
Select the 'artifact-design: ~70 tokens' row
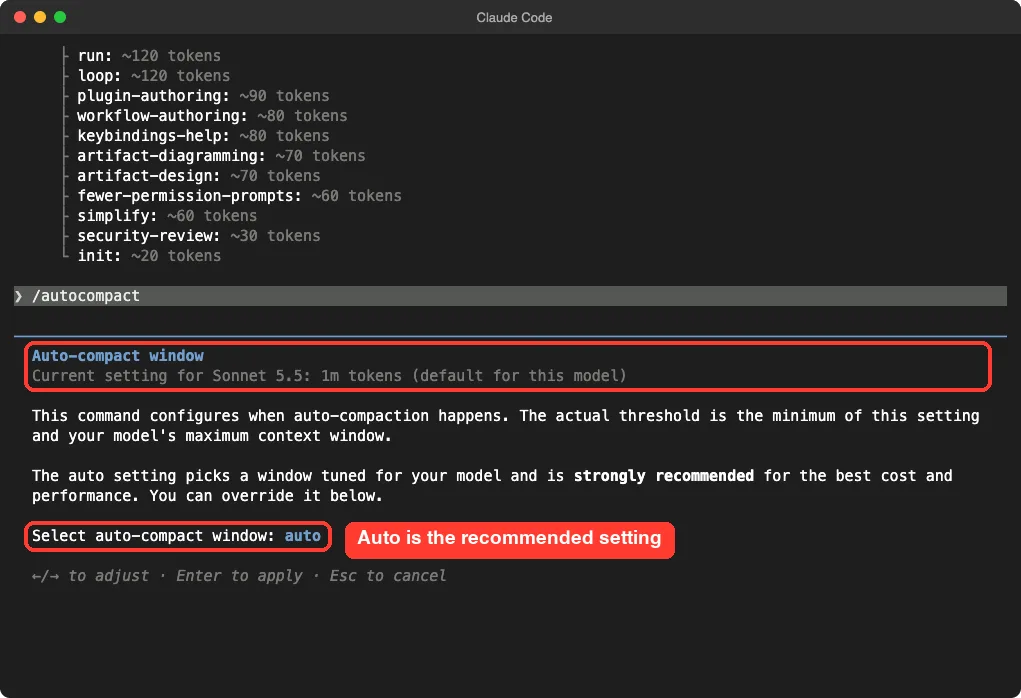[x=199, y=176]
